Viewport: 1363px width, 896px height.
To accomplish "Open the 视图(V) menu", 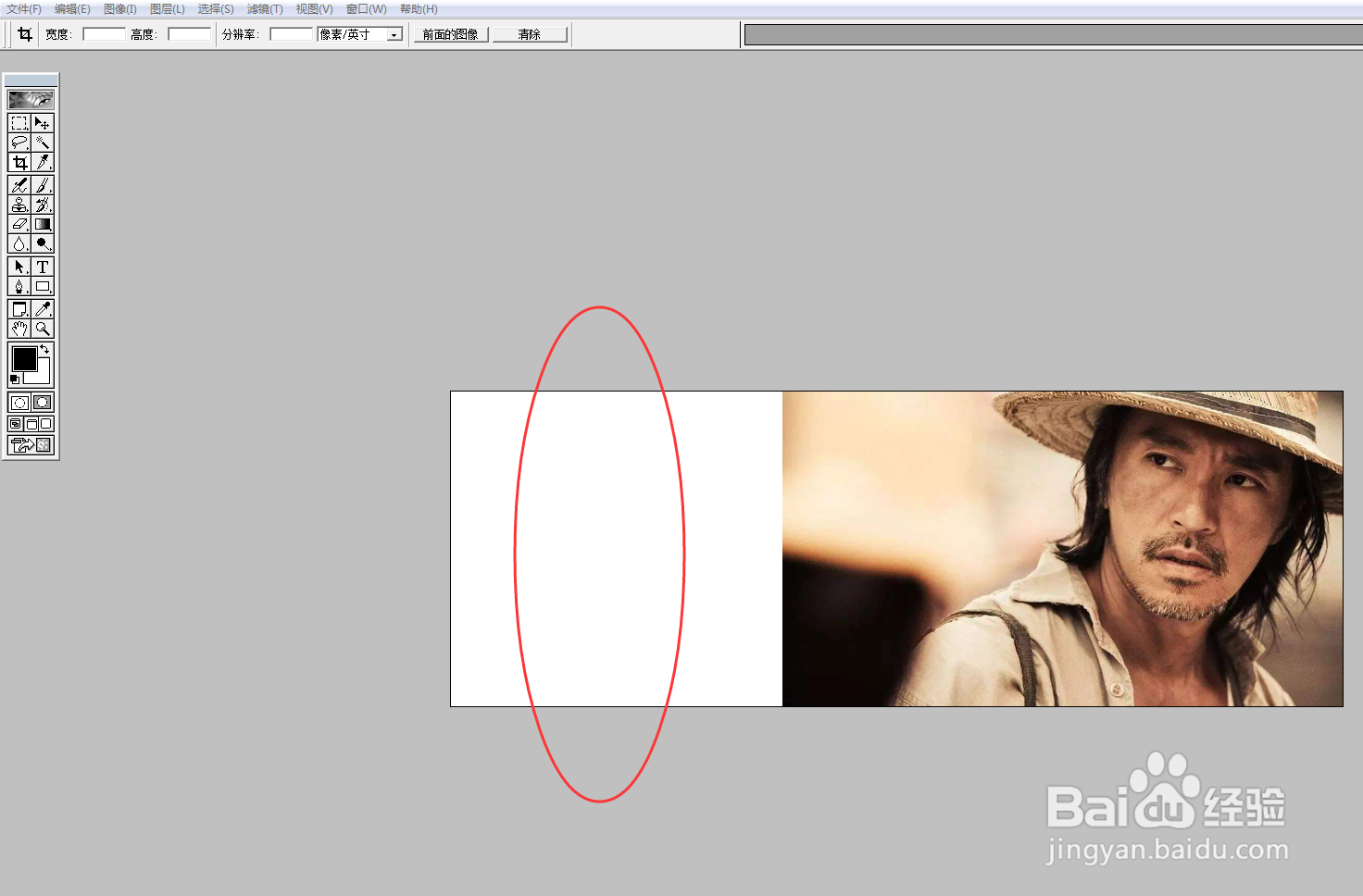I will click(314, 9).
